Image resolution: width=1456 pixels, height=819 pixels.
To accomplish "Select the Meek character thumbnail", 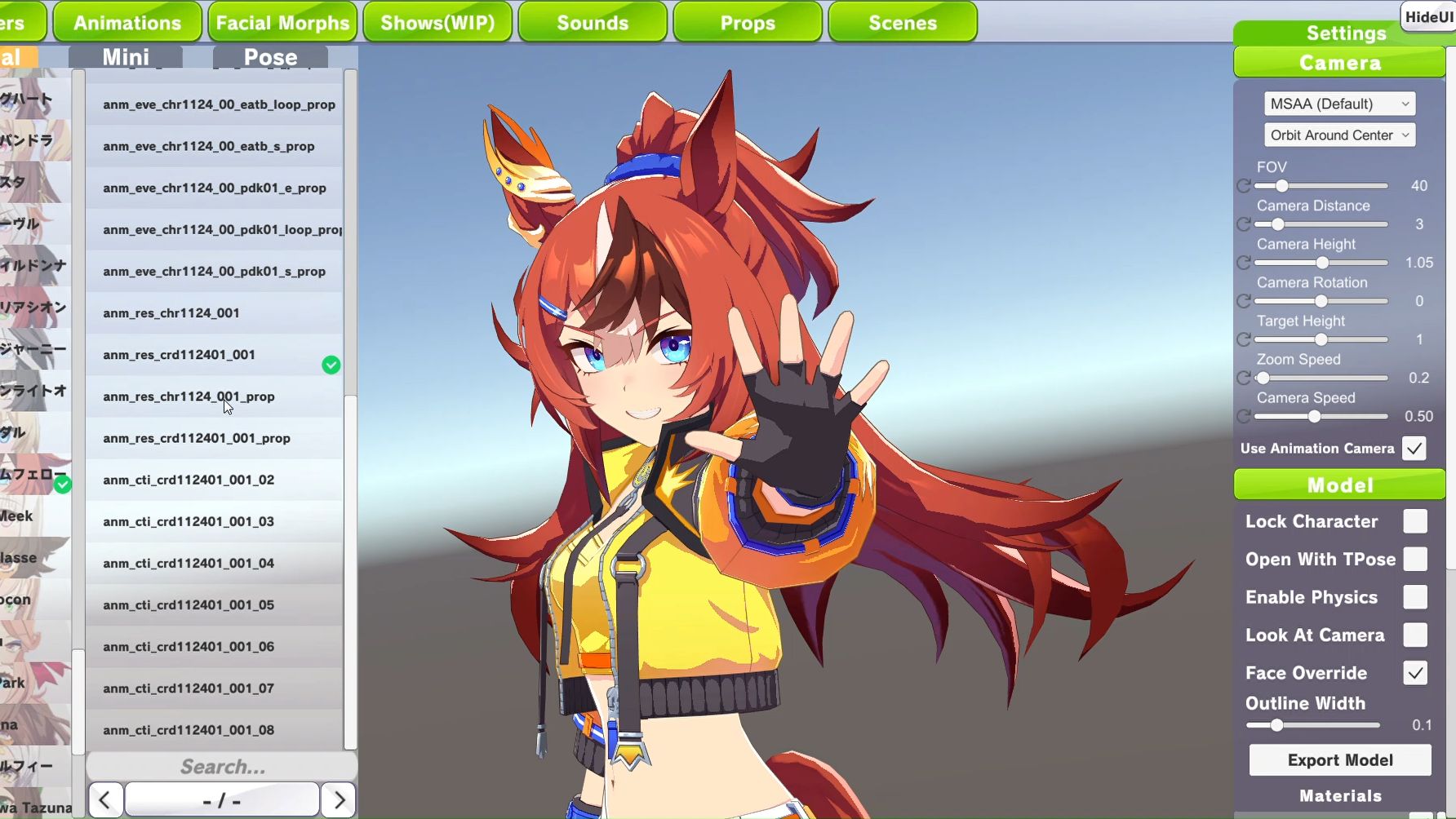I will click(35, 516).
